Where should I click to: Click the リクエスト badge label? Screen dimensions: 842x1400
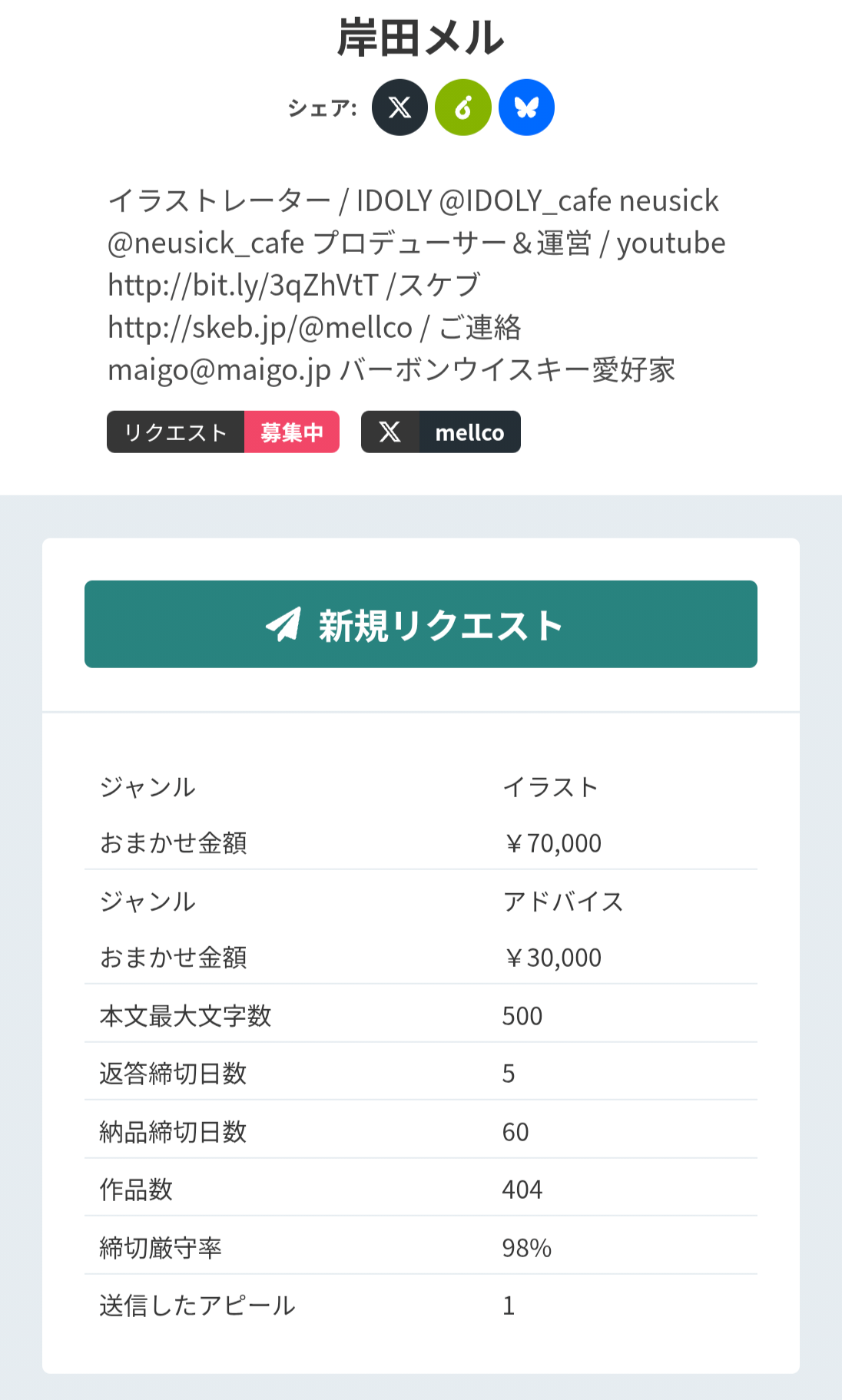click(x=176, y=432)
